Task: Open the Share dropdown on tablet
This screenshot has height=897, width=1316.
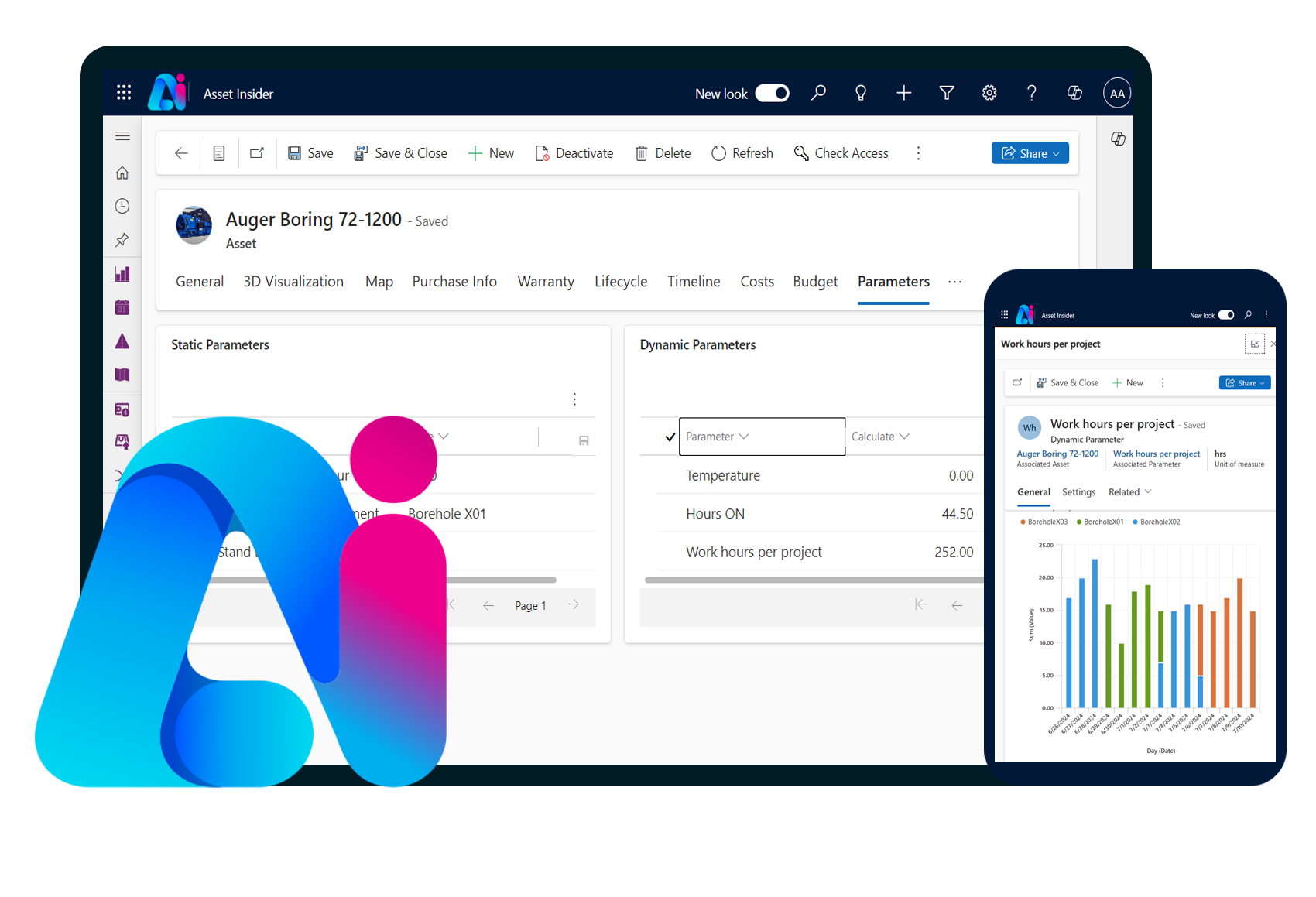Action: 1030,153
